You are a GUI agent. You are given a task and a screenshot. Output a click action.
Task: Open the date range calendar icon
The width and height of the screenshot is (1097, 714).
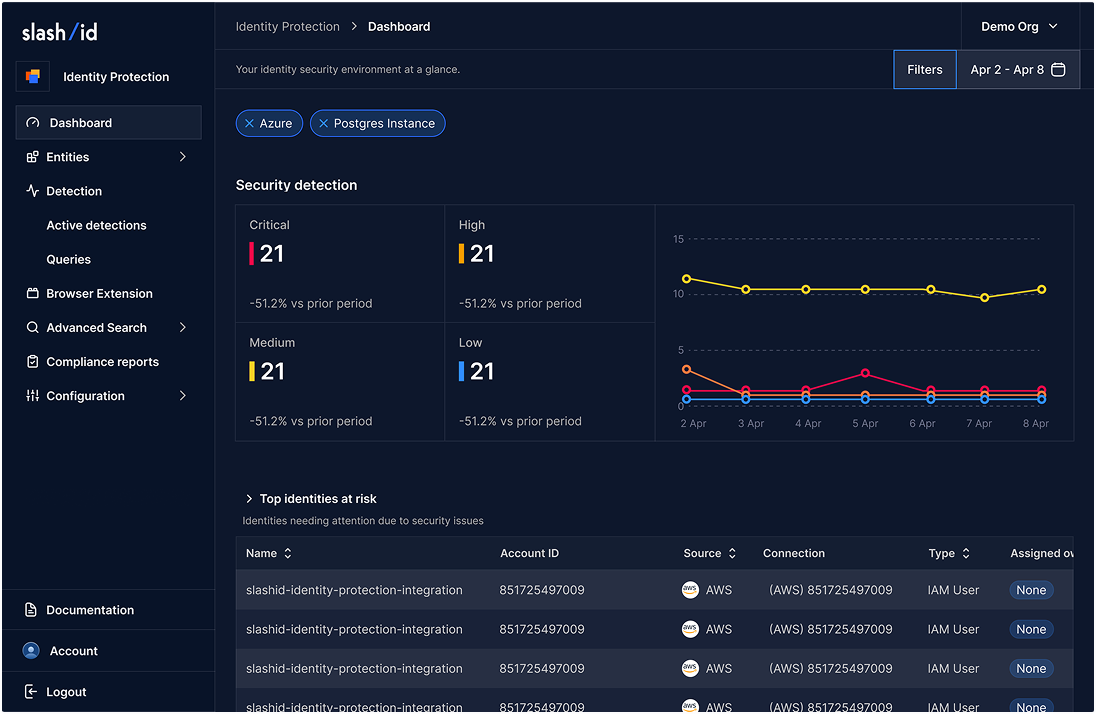(x=1058, y=70)
